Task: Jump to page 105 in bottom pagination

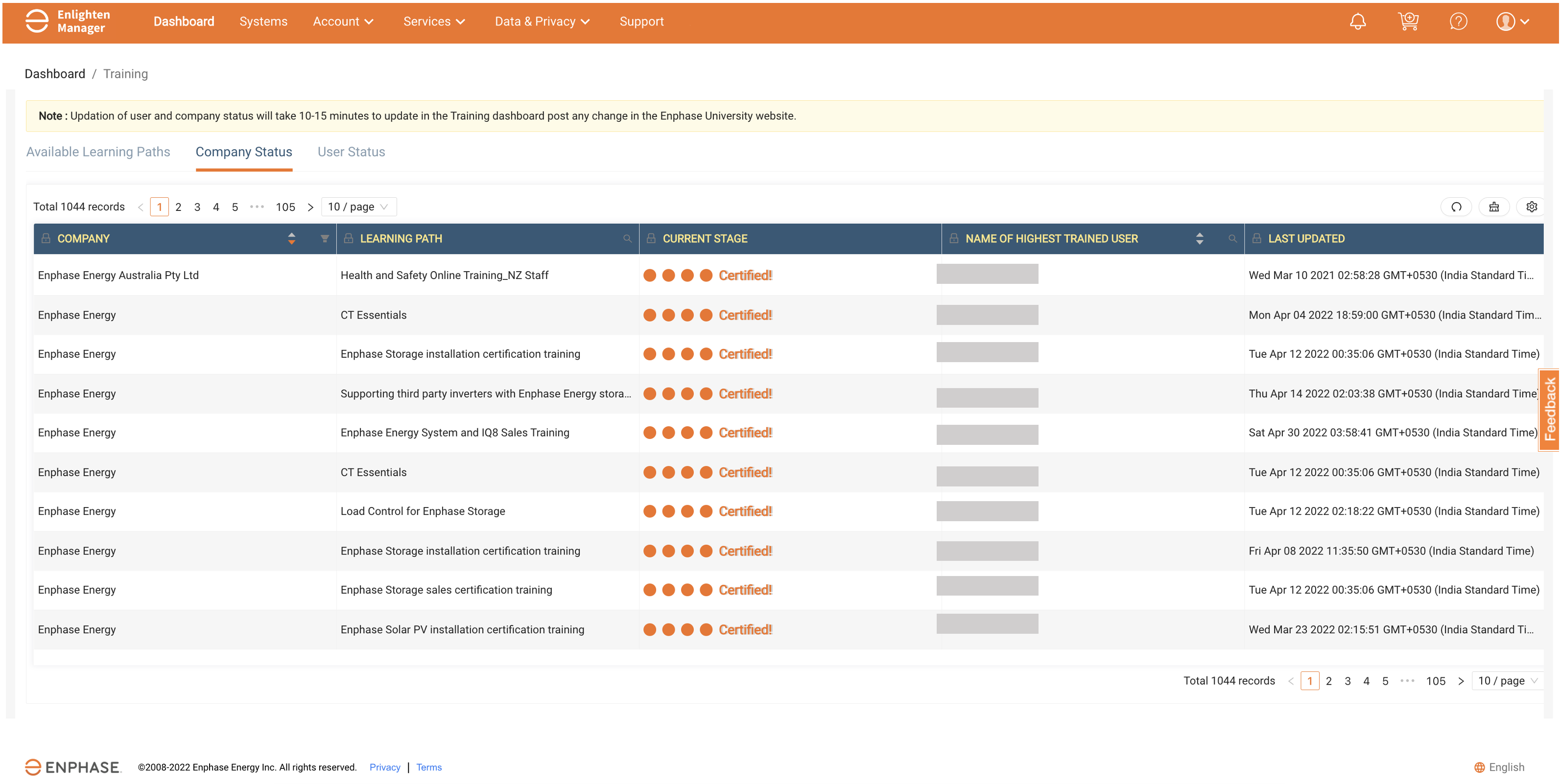Action: click(x=1435, y=681)
